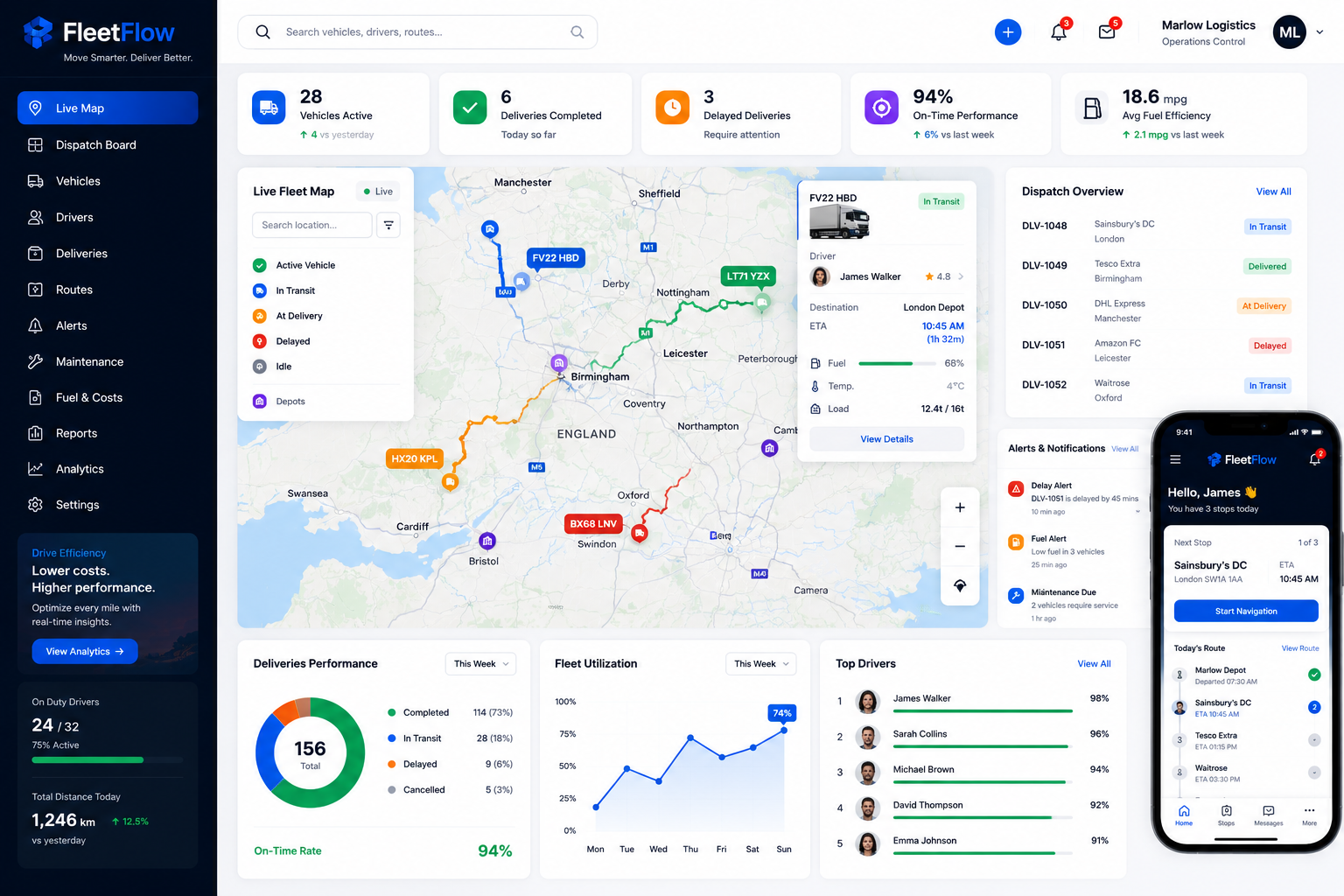Tap Start Navigation on the phone
This screenshot has height=896, width=1344.
[1246, 611]
